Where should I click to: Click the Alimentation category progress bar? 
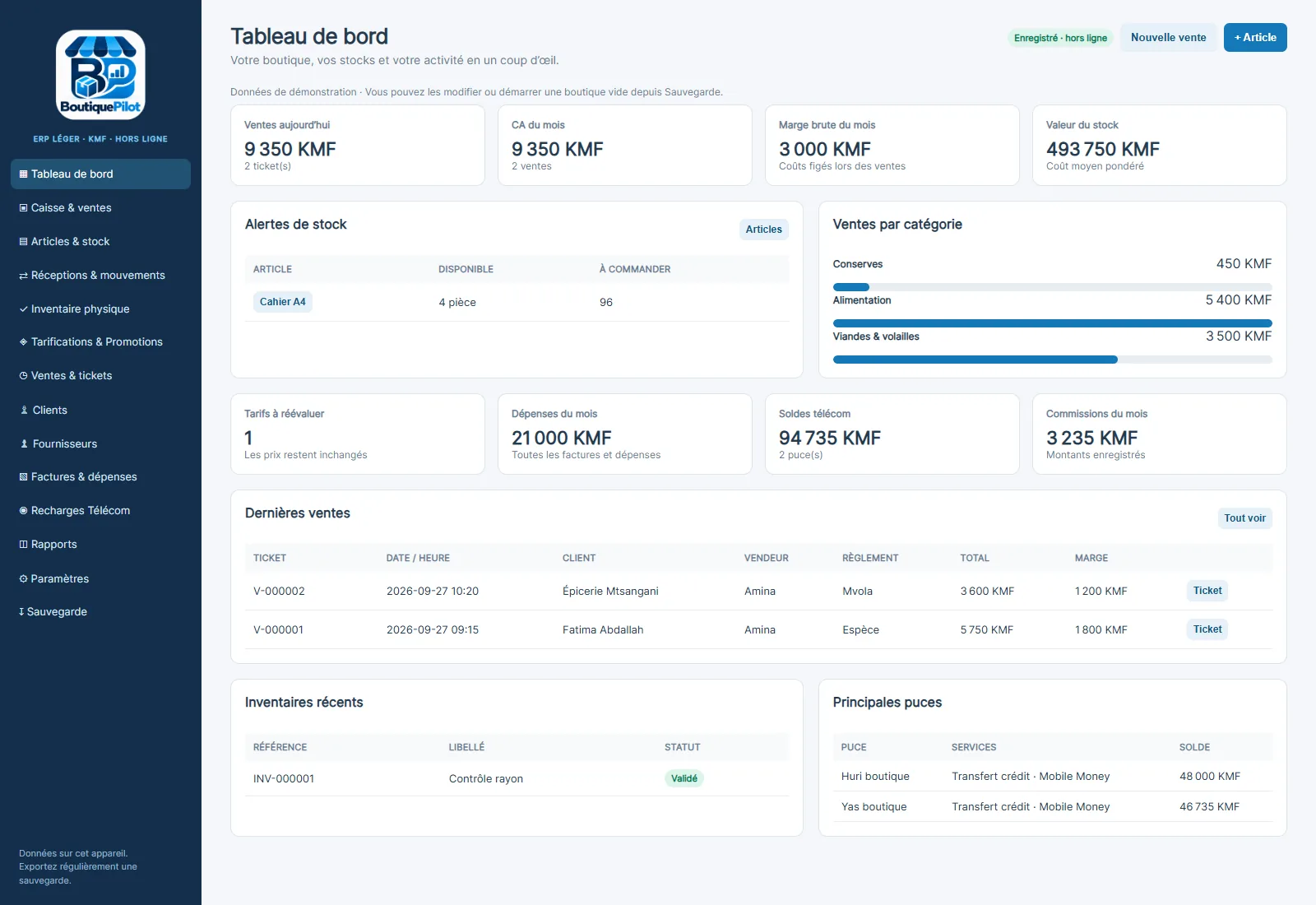[1052, 323]
